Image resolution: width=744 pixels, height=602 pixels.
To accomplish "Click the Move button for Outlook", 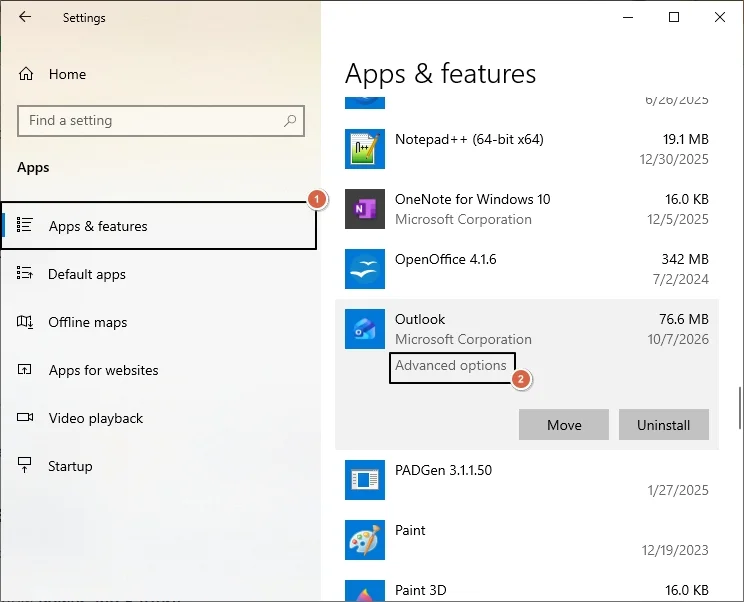I will click(x=564, y=425).
